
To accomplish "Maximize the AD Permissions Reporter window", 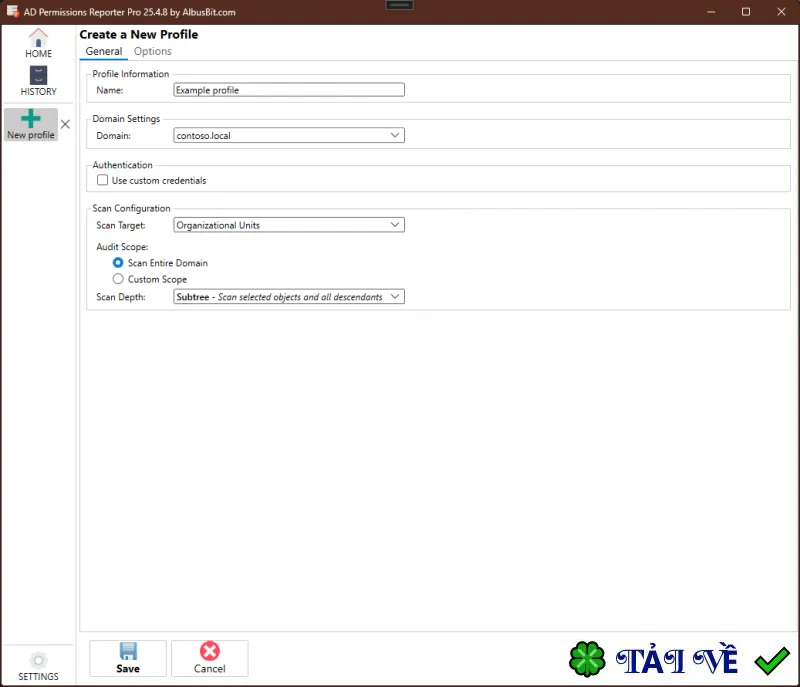I will pyautogui.click(x=746, y=12).
